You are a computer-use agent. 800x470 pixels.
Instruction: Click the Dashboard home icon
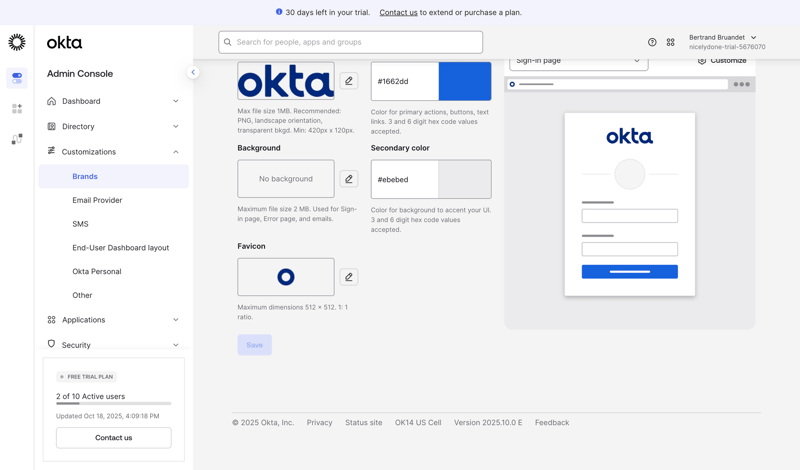[x=52, y=101]
